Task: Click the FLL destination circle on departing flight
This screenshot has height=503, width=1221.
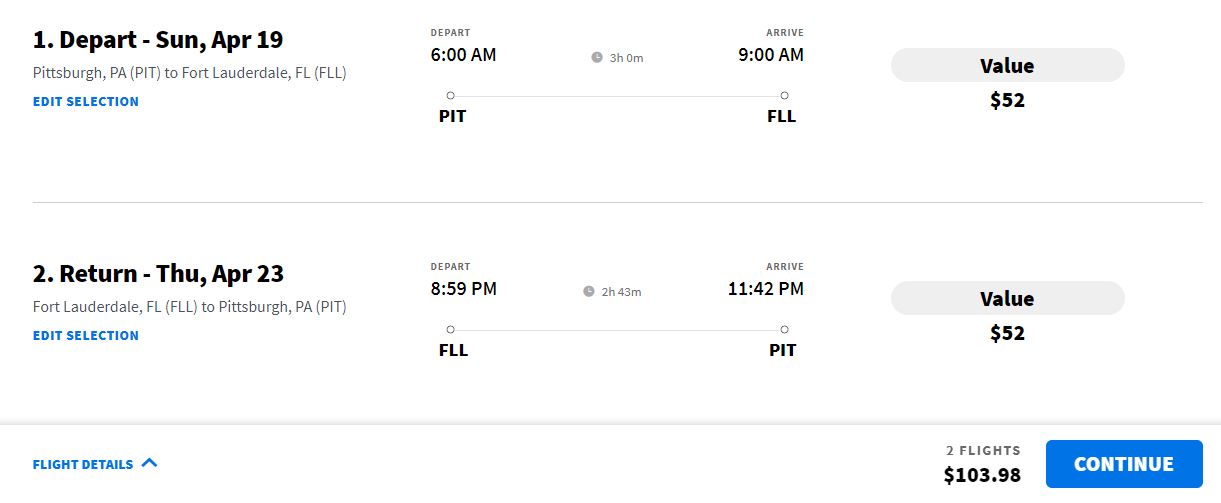Action: [x=784, y=96]
